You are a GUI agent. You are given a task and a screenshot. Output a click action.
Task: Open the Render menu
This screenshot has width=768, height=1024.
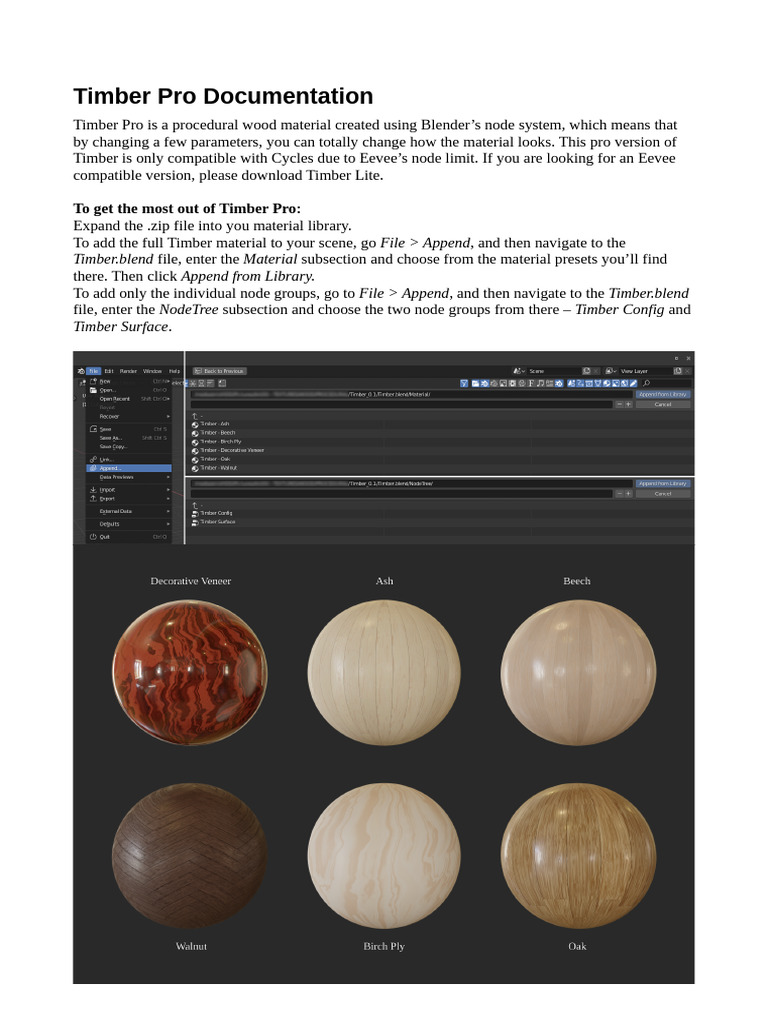click(128, 371)
